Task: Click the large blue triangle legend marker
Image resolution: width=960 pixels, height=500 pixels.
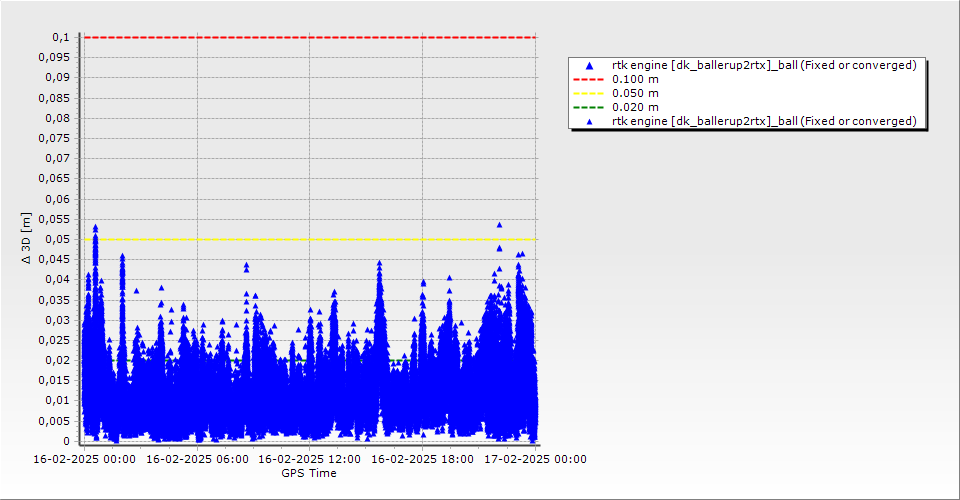Action: 589,65
